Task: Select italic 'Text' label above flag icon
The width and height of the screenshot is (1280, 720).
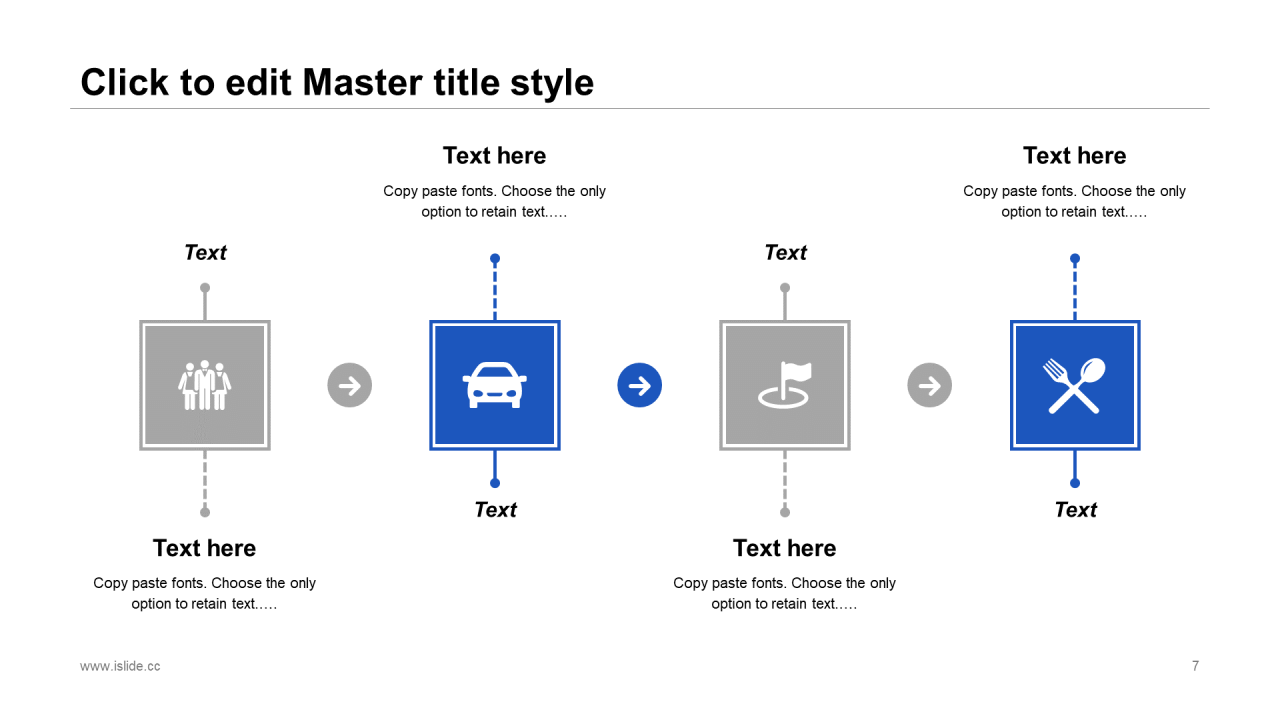Action: 785,252
